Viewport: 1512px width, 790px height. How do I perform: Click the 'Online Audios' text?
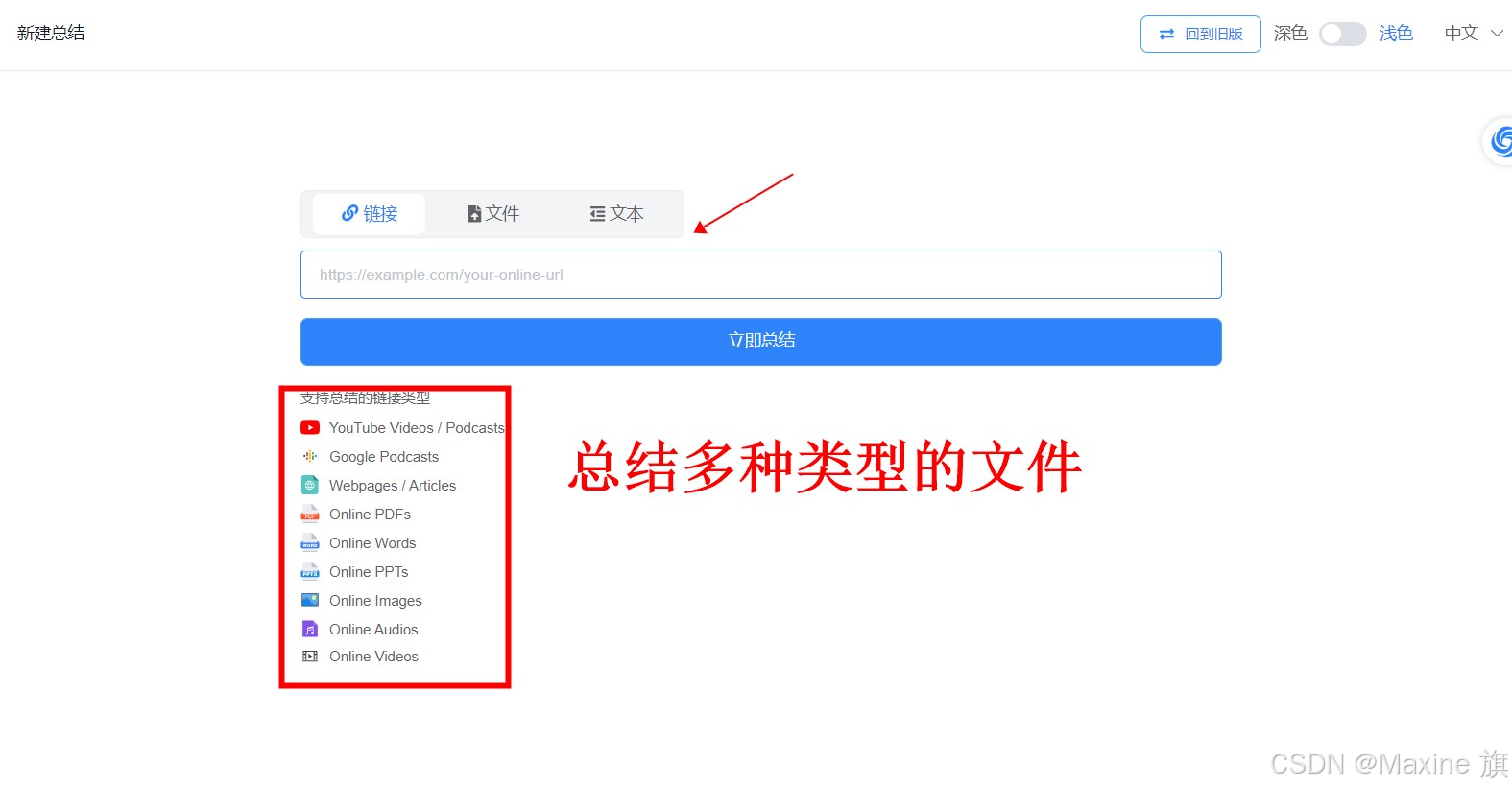(x=373, y=630)
